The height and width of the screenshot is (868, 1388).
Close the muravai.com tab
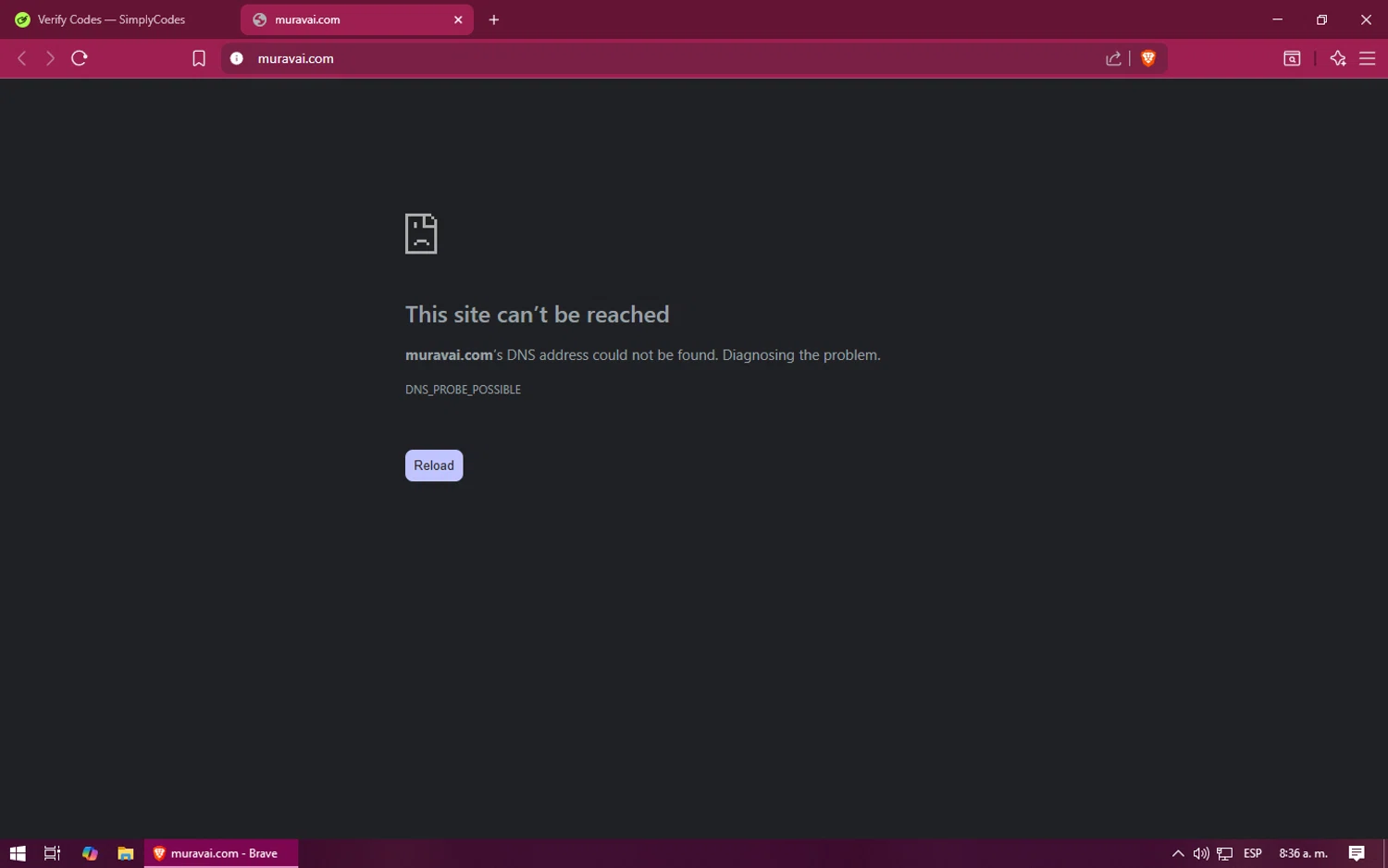458,19
